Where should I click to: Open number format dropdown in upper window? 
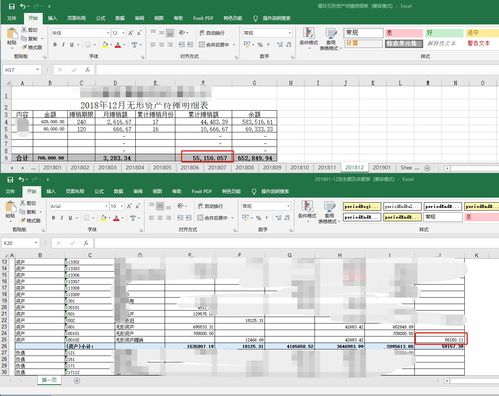[289, 33]
